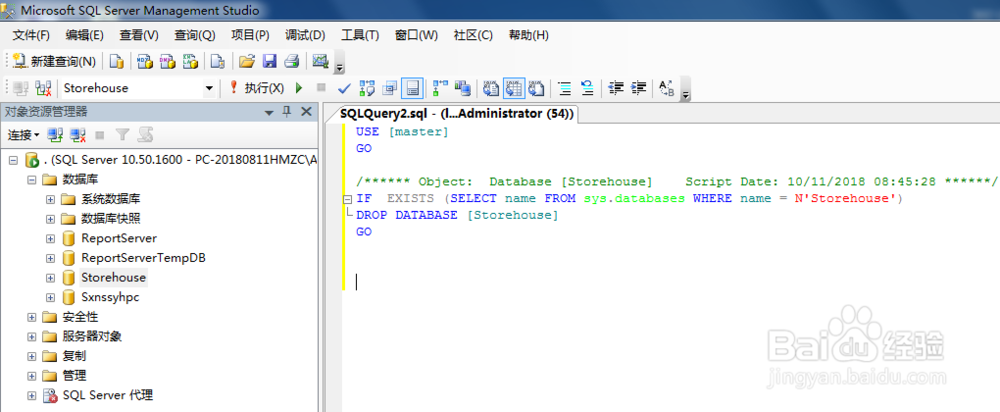Open the 帮助(H) menu
The image size is (1000, 412).
[x=529, y=35]
